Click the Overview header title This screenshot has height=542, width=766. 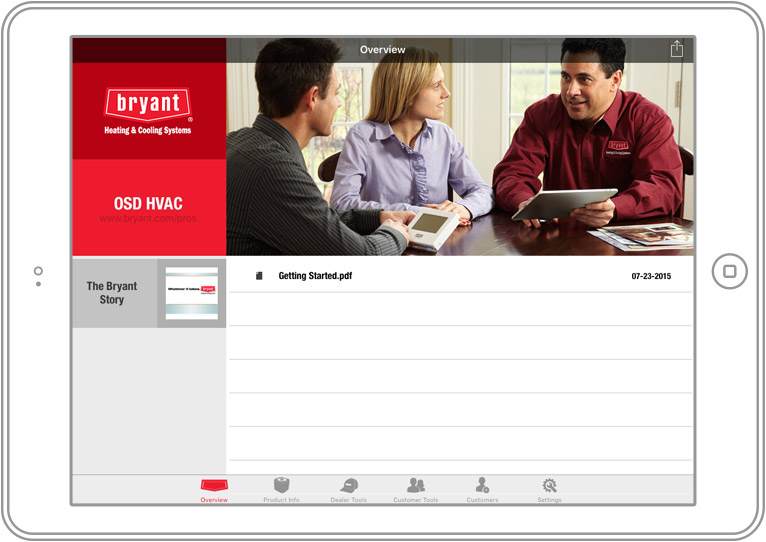(383, 49)
